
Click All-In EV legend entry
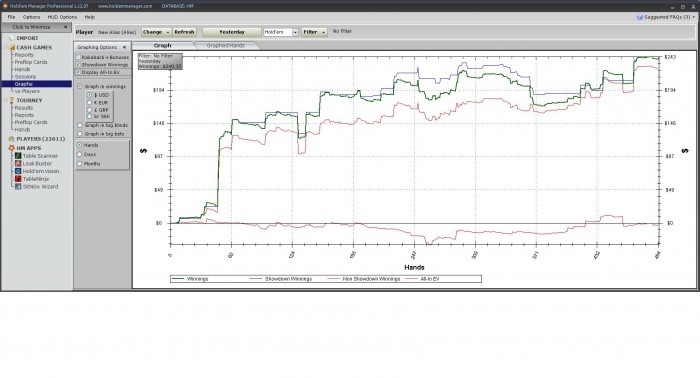click(x=422, y=279)
